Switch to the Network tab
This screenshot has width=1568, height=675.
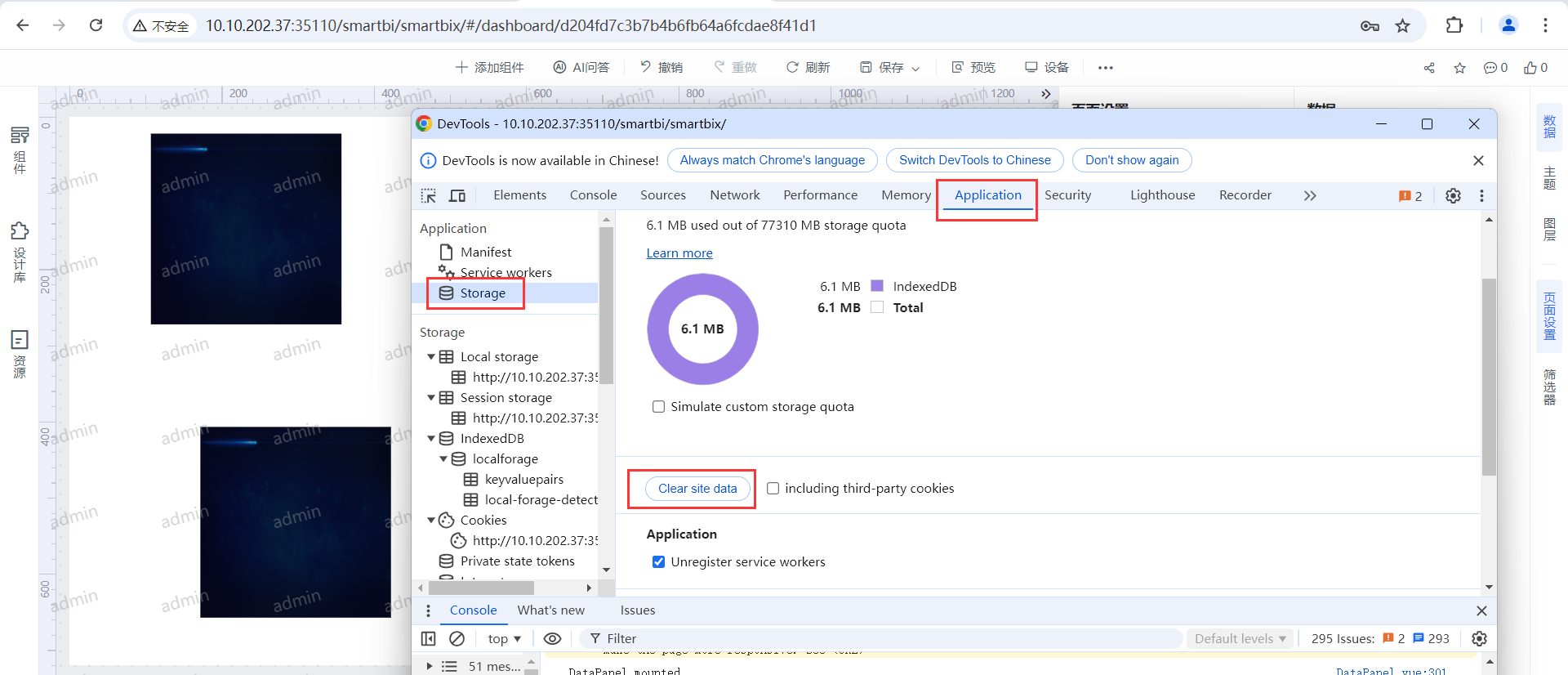735,194
